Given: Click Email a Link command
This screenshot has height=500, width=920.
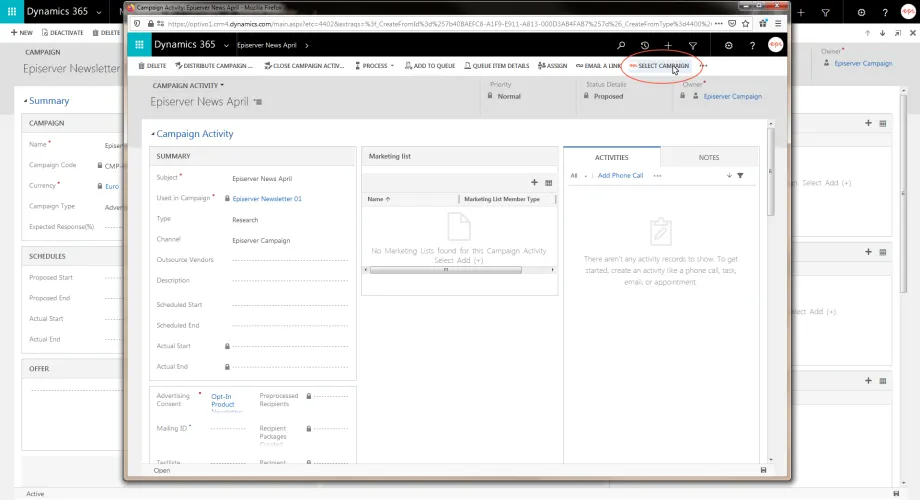Looking at the screenshot, I should (598, 66).
